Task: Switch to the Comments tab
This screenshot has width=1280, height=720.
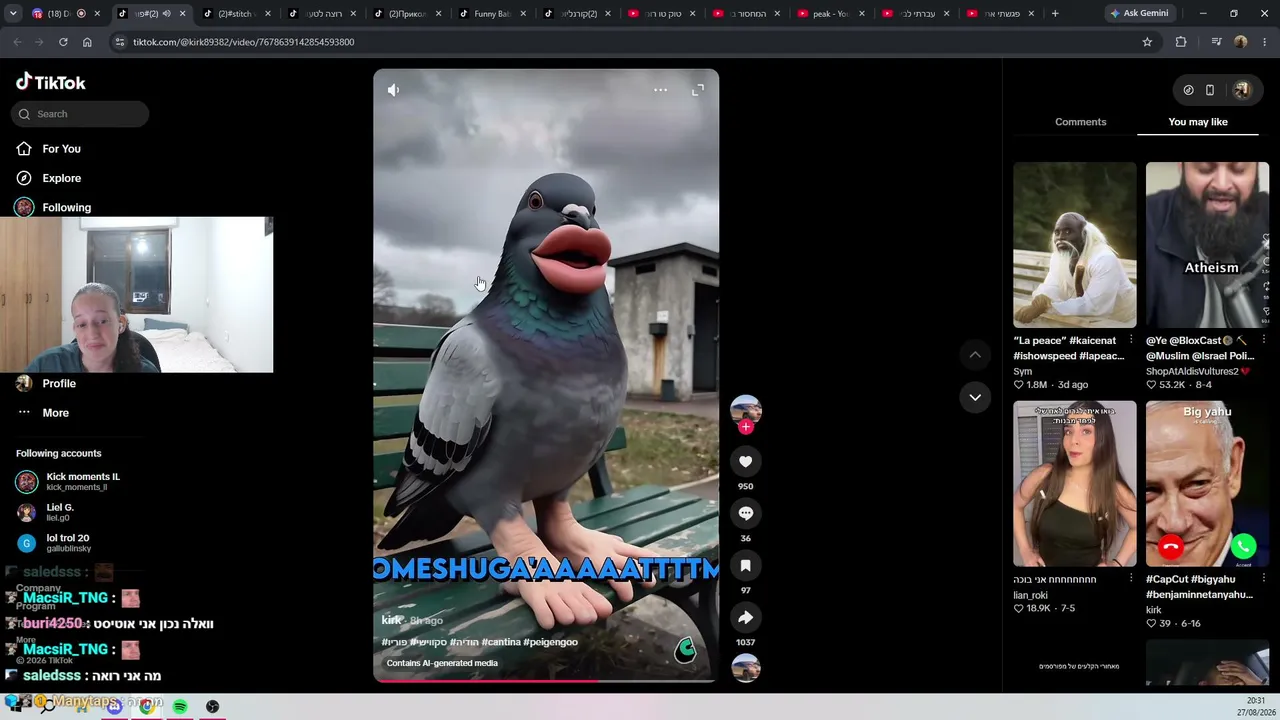Action: click(x=1080, y=122)
